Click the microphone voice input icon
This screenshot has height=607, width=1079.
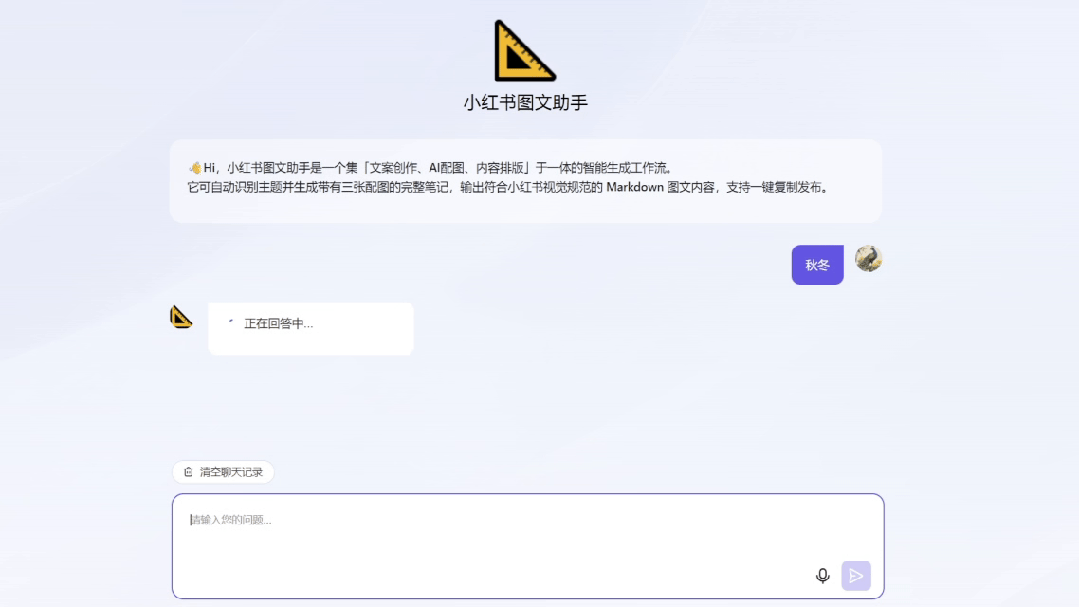pos(822,576)
